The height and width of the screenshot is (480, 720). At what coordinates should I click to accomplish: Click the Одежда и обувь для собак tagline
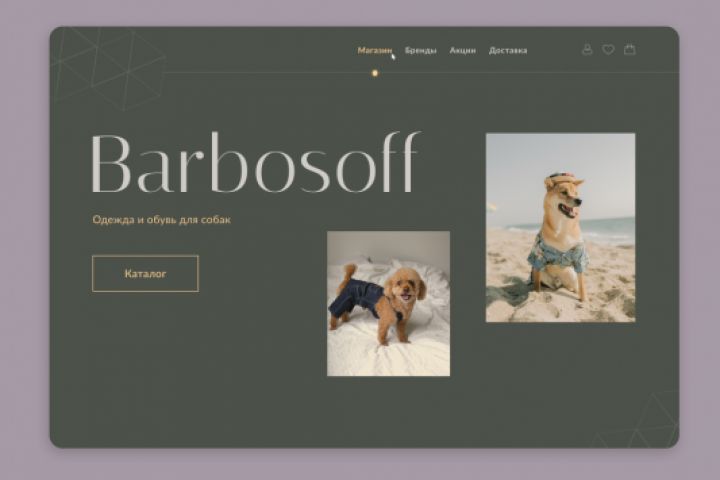click(162, 220)
